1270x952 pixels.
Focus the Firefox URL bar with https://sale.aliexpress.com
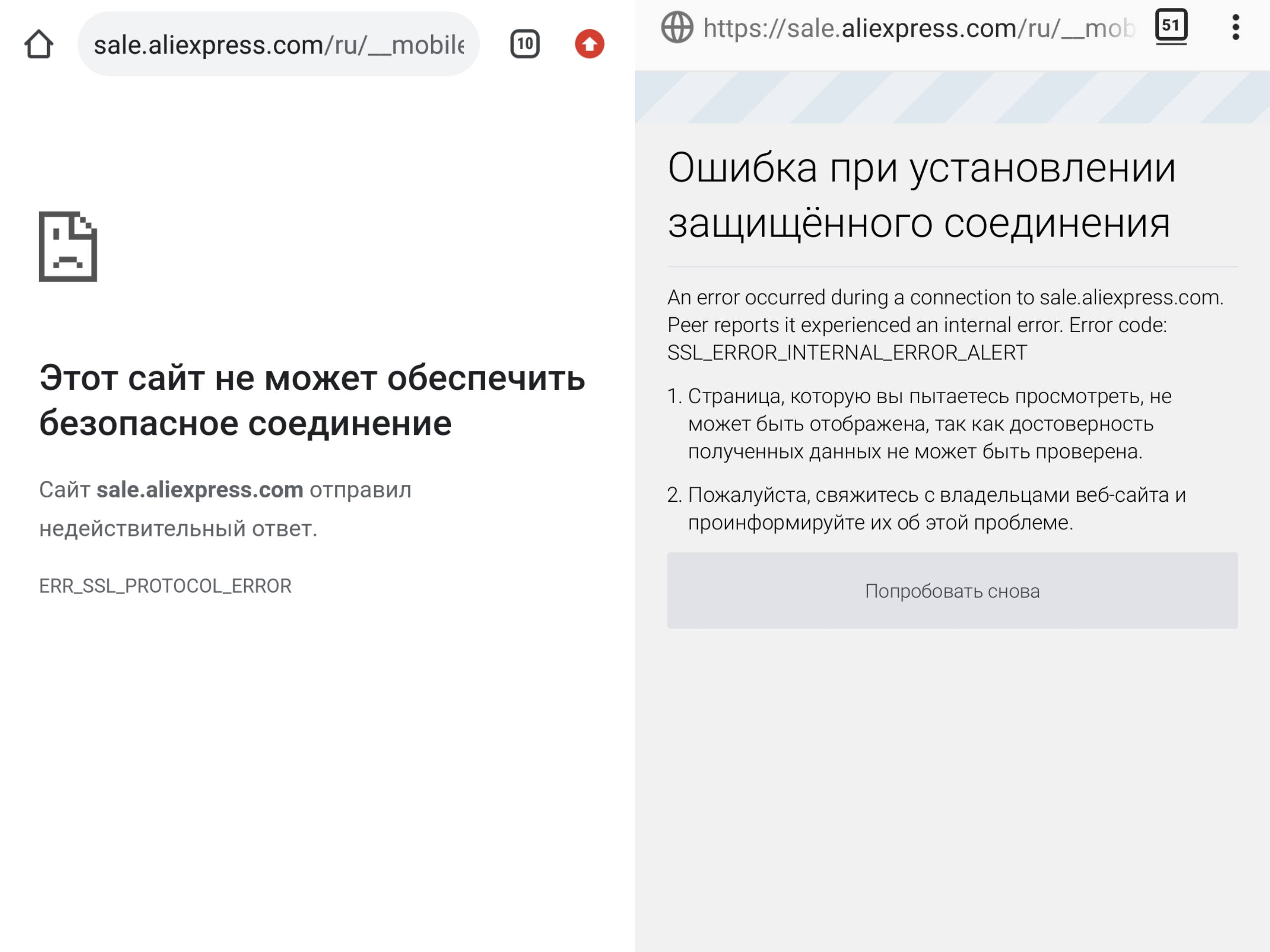point(919,28)
